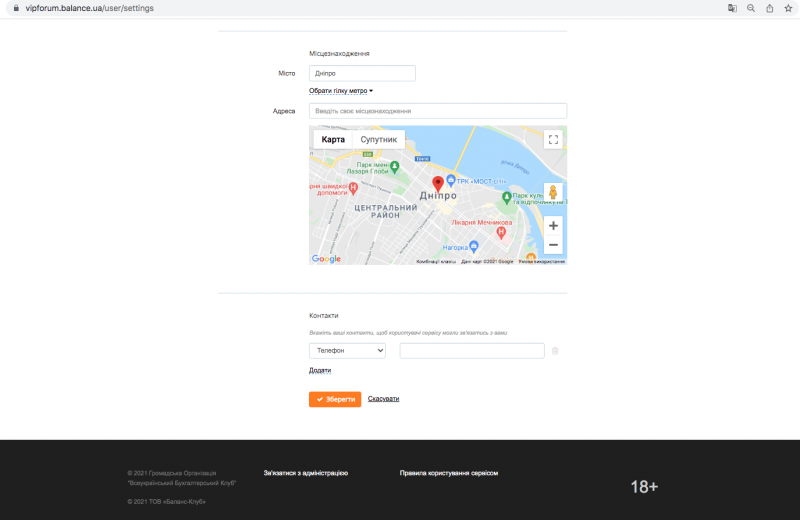Screen dimensions: 800x520
Task: Toggle fullscreen view of the map
Action: pos(553,140)
